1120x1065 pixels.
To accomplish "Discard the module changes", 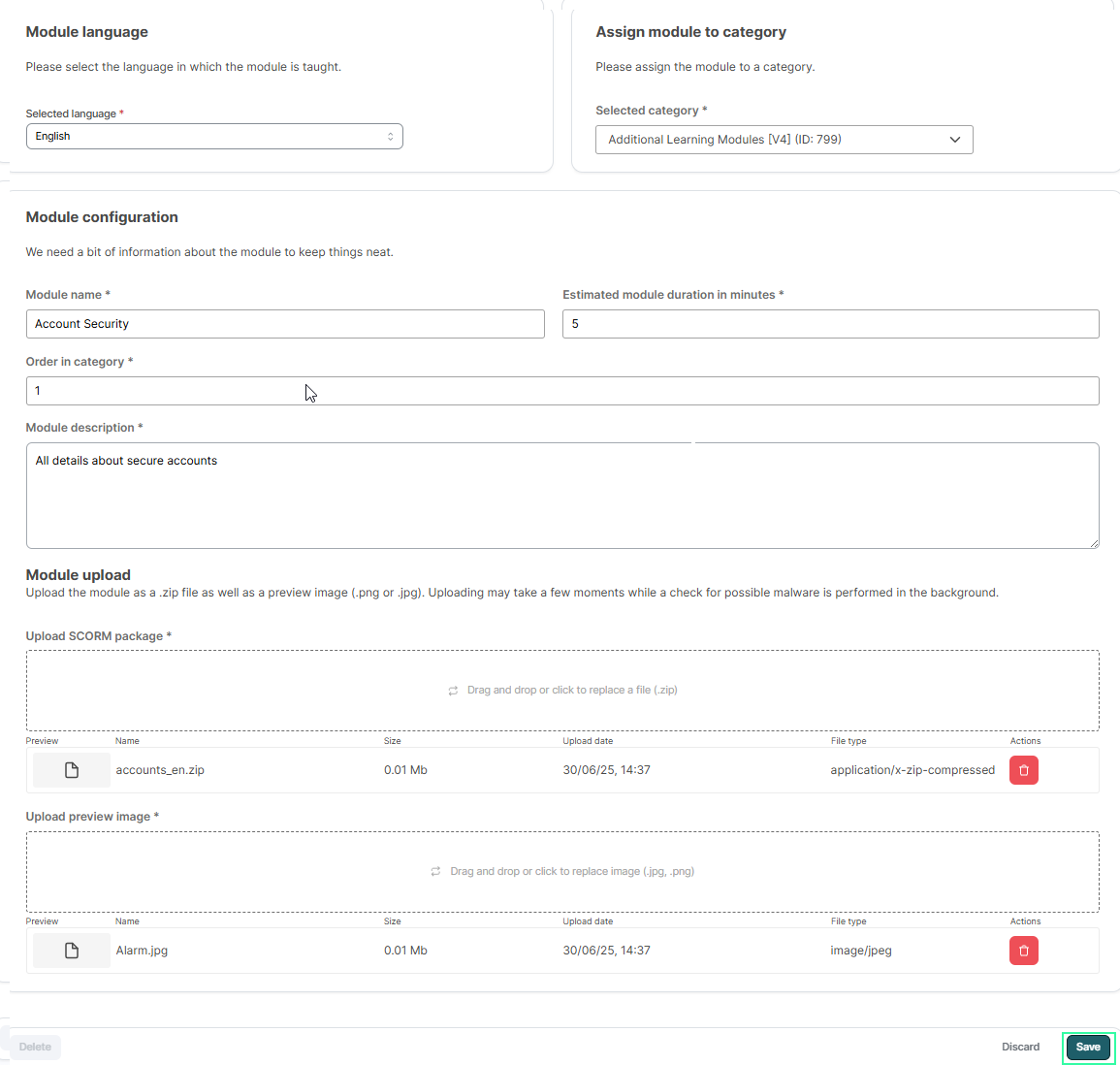I will pyautogui.click(x=1020, y=1048).
